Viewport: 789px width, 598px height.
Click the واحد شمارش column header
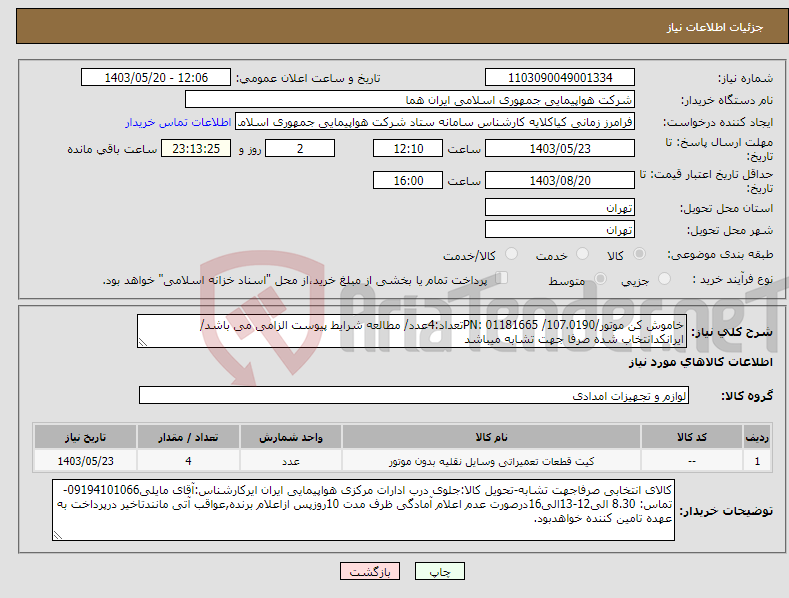(291, 437)
